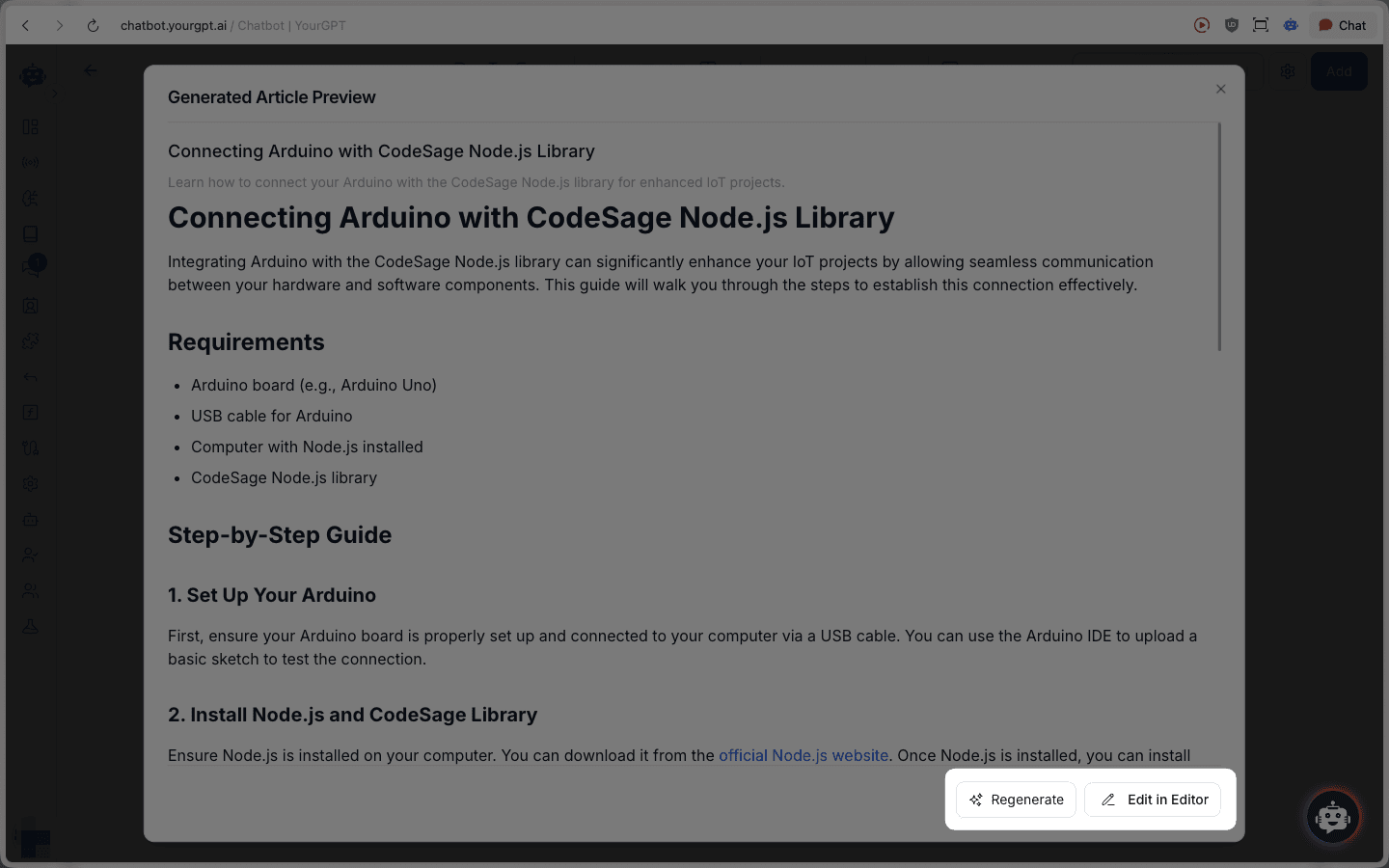The height and width of the screenshot is (868, 1389).
Task: Open the settings gear in the sidebar
Action: [x=30, y=483]
